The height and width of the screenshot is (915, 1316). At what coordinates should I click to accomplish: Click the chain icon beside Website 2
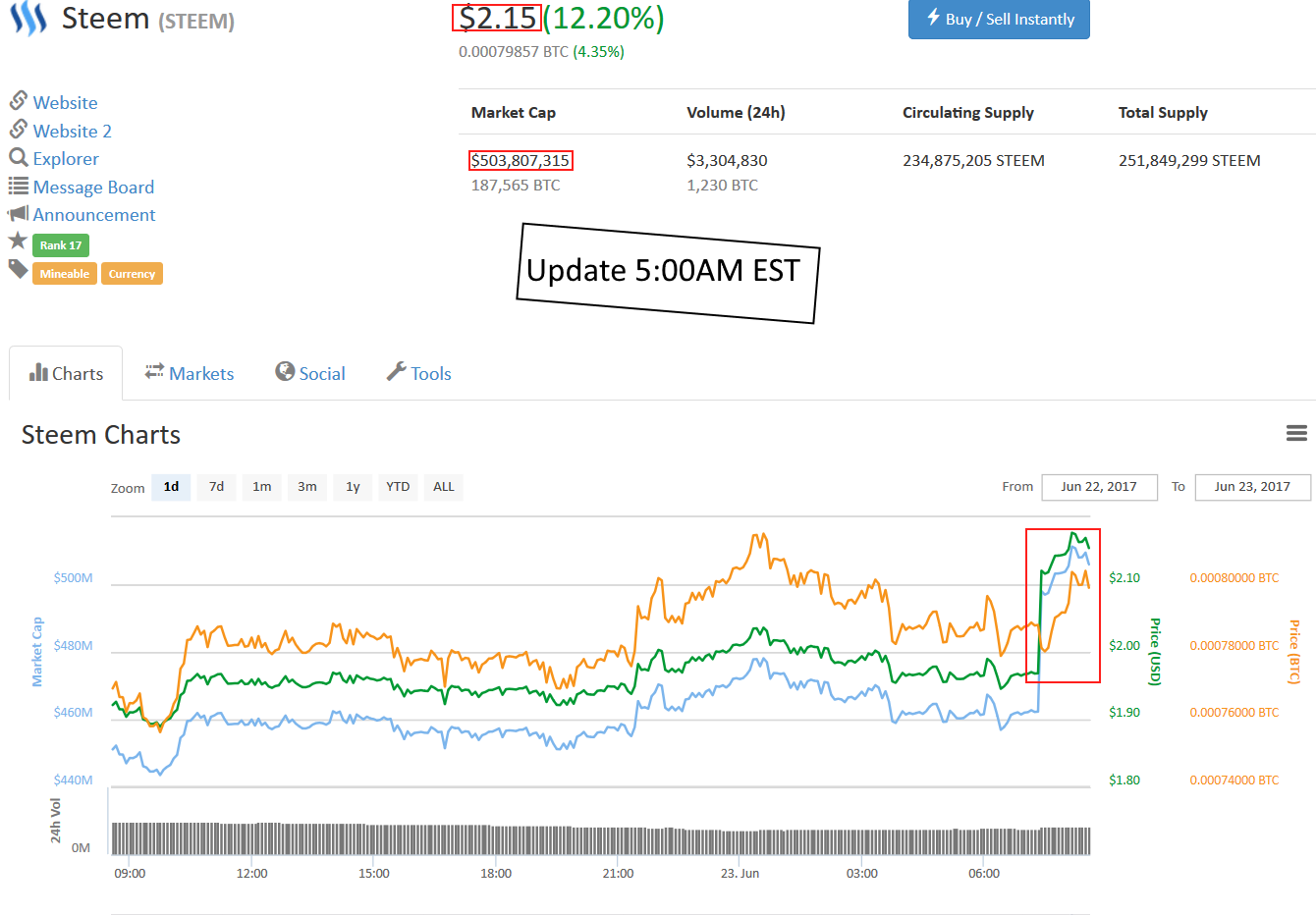pos(18,129)
